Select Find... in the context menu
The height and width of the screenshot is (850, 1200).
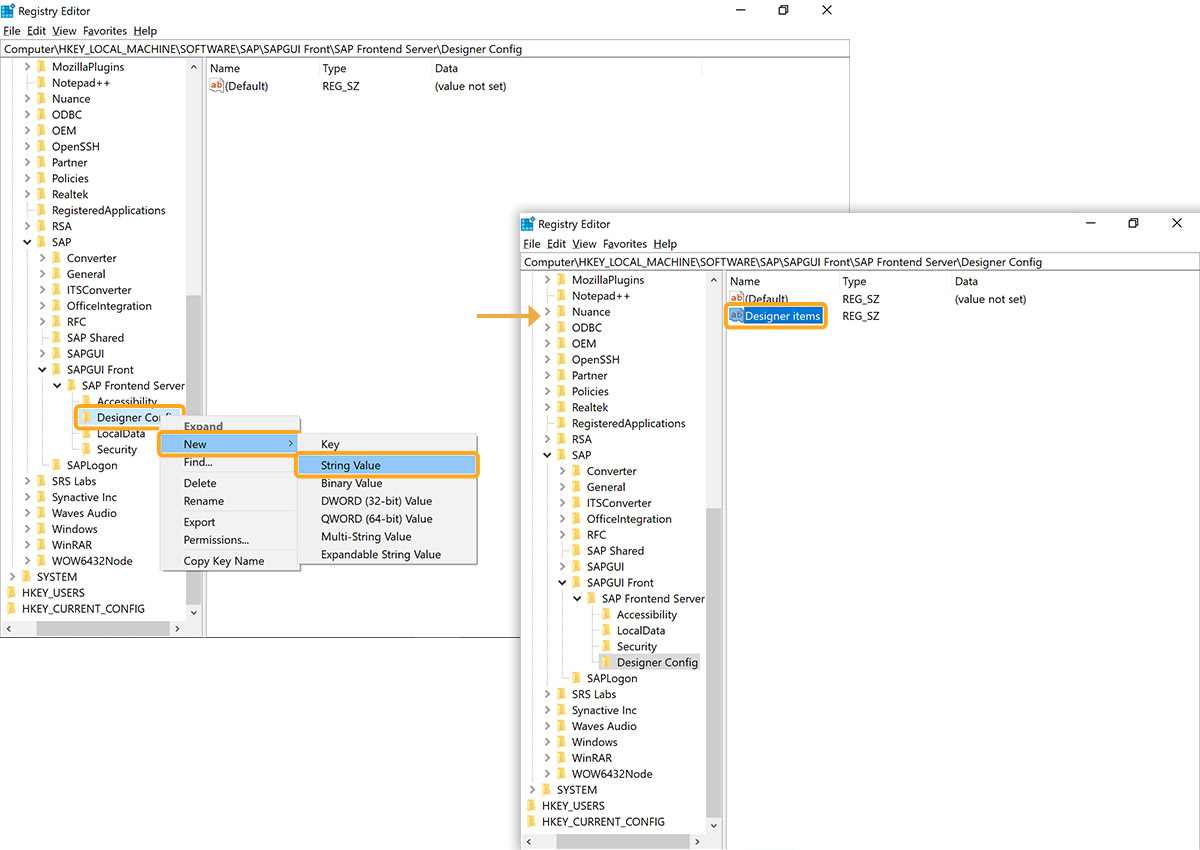point(230,462)
